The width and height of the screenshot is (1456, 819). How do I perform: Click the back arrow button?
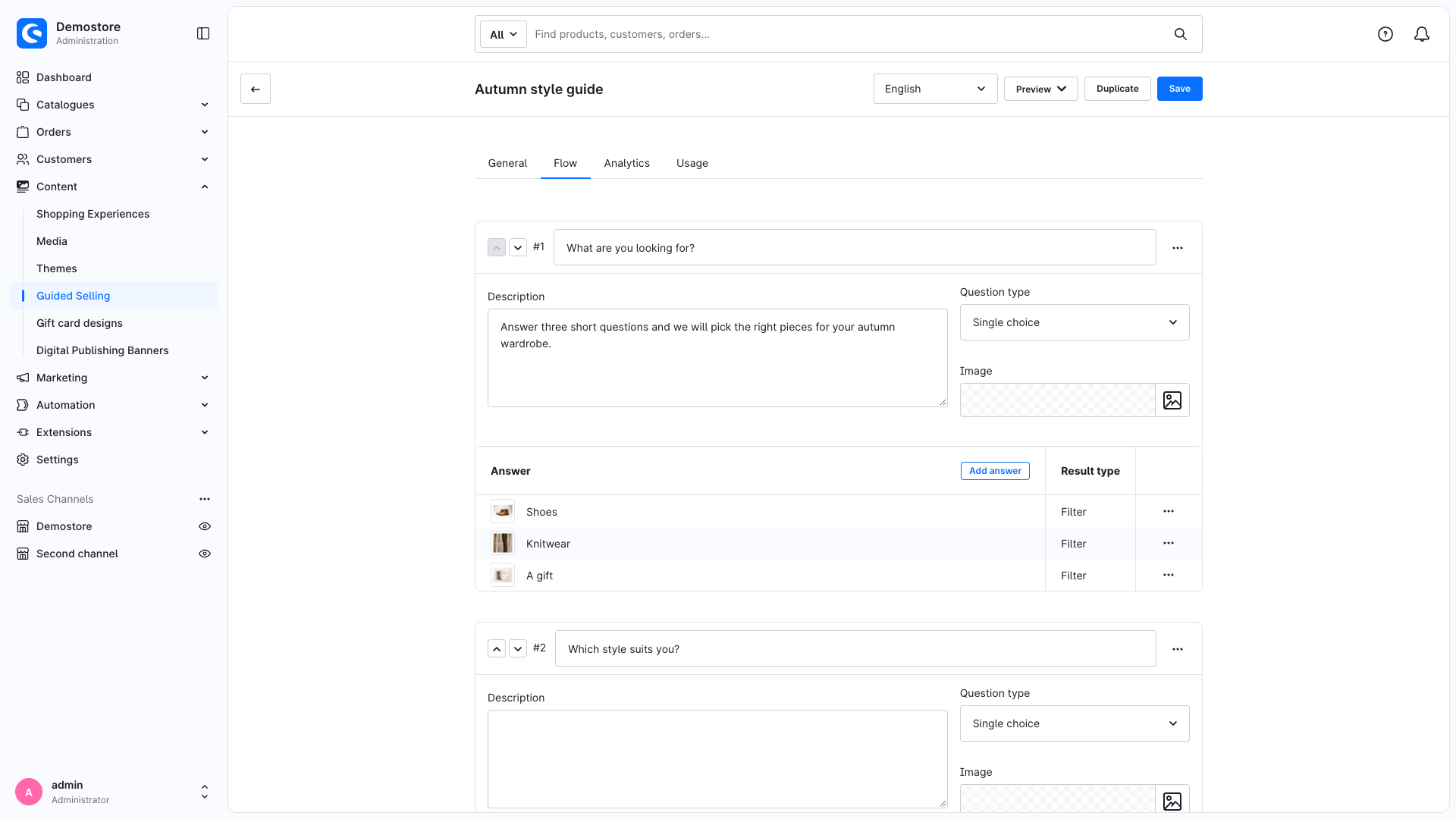click(256, 89)
